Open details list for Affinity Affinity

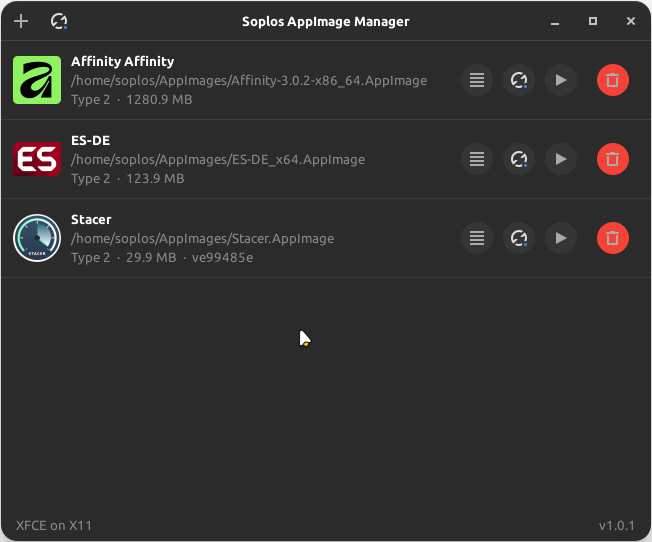point(477,80)
